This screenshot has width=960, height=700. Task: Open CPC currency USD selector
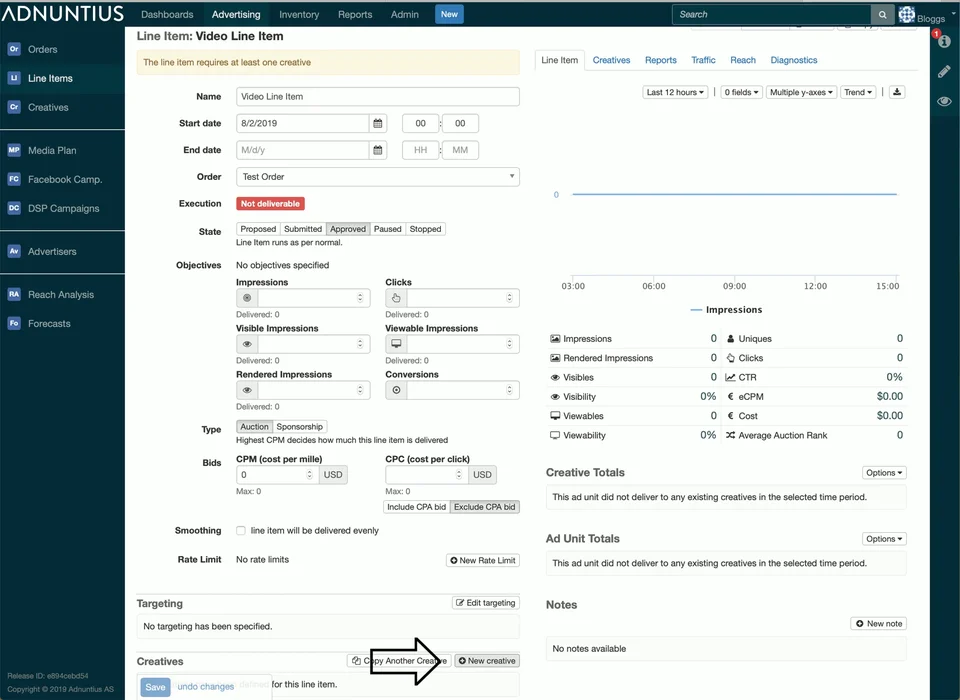482,475
